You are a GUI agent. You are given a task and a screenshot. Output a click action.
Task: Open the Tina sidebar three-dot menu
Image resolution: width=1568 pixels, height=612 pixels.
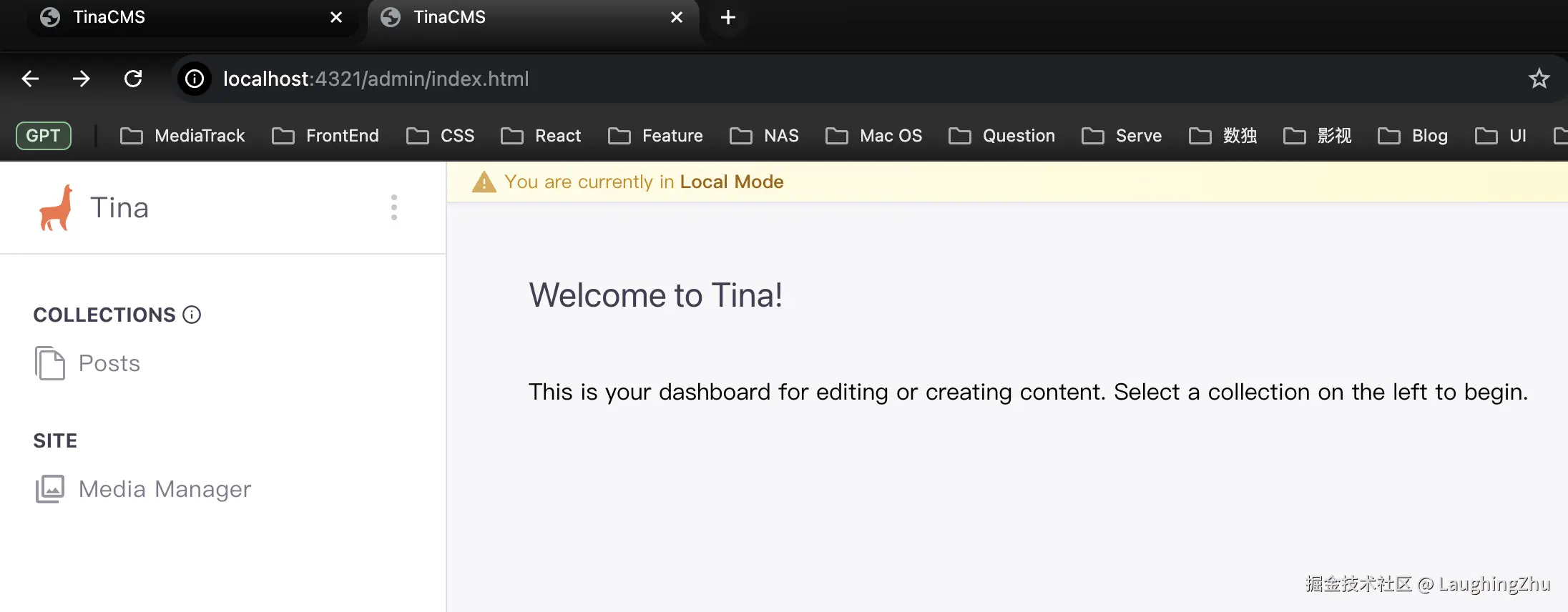pos(393,207)
